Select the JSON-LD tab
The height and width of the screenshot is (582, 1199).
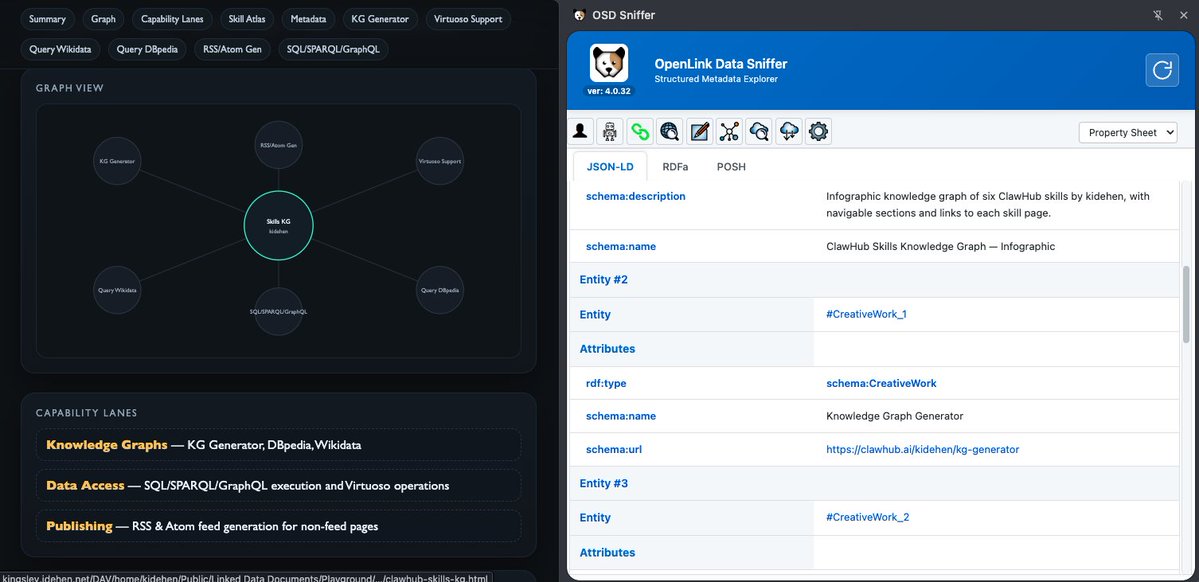(609, 166)
